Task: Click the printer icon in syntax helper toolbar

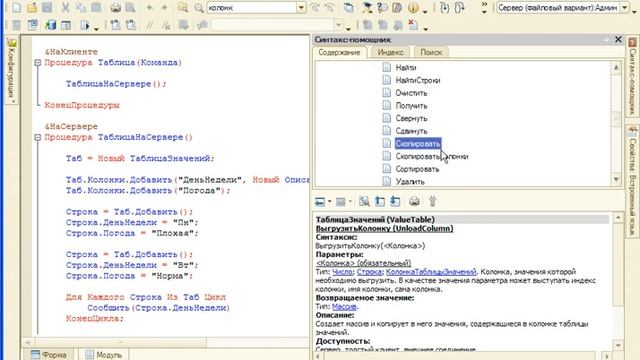Action: (x=414, y=201)
